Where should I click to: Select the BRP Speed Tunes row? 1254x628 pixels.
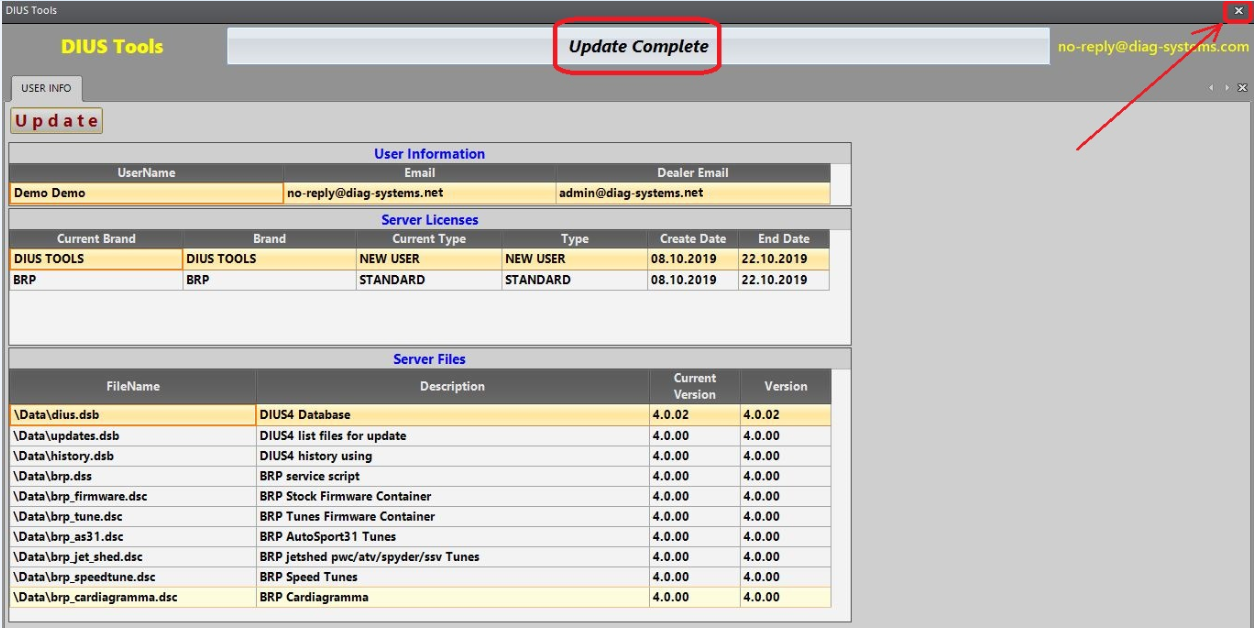click(452, 577)
